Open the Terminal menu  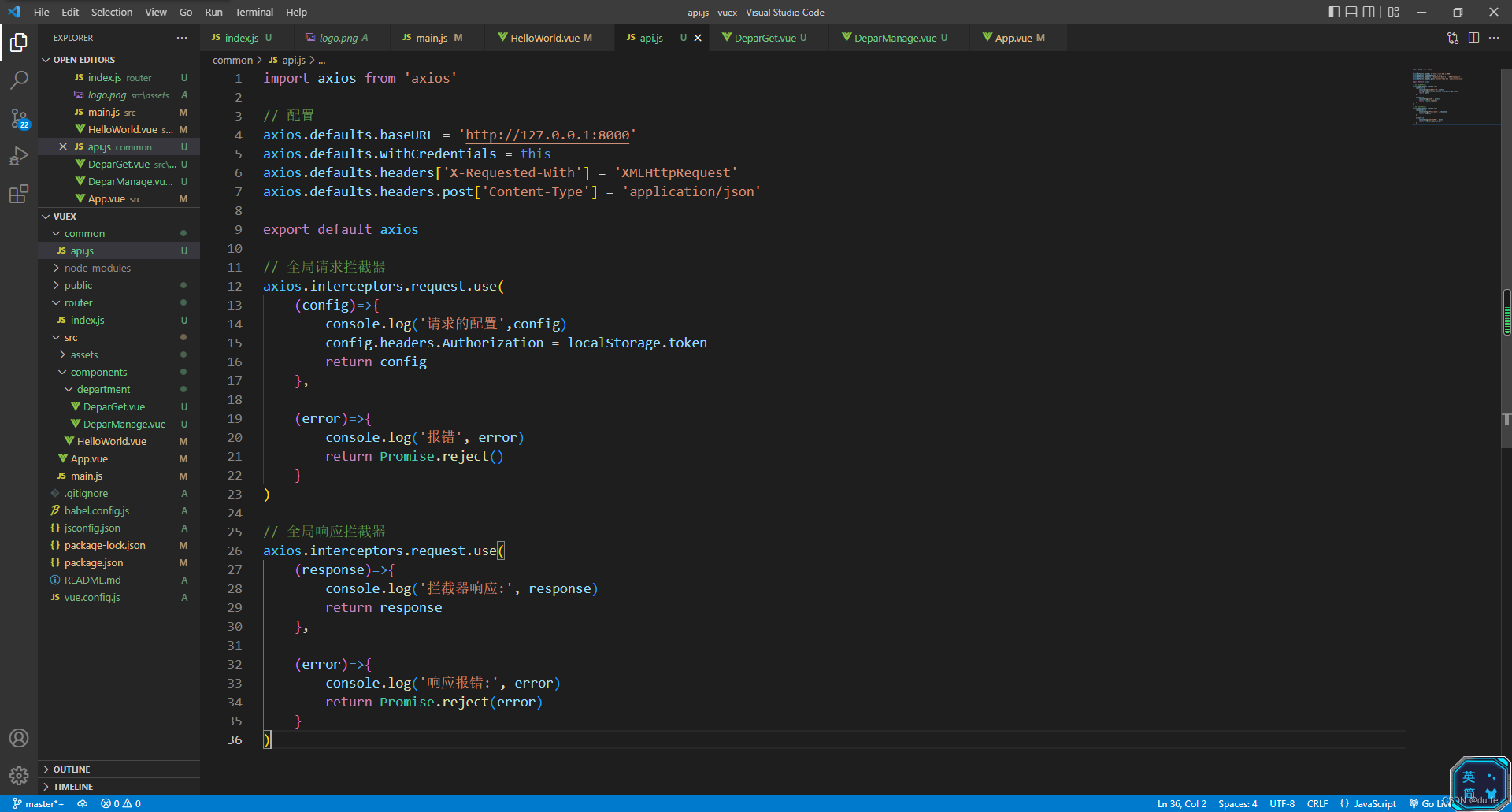pos(254,12)
